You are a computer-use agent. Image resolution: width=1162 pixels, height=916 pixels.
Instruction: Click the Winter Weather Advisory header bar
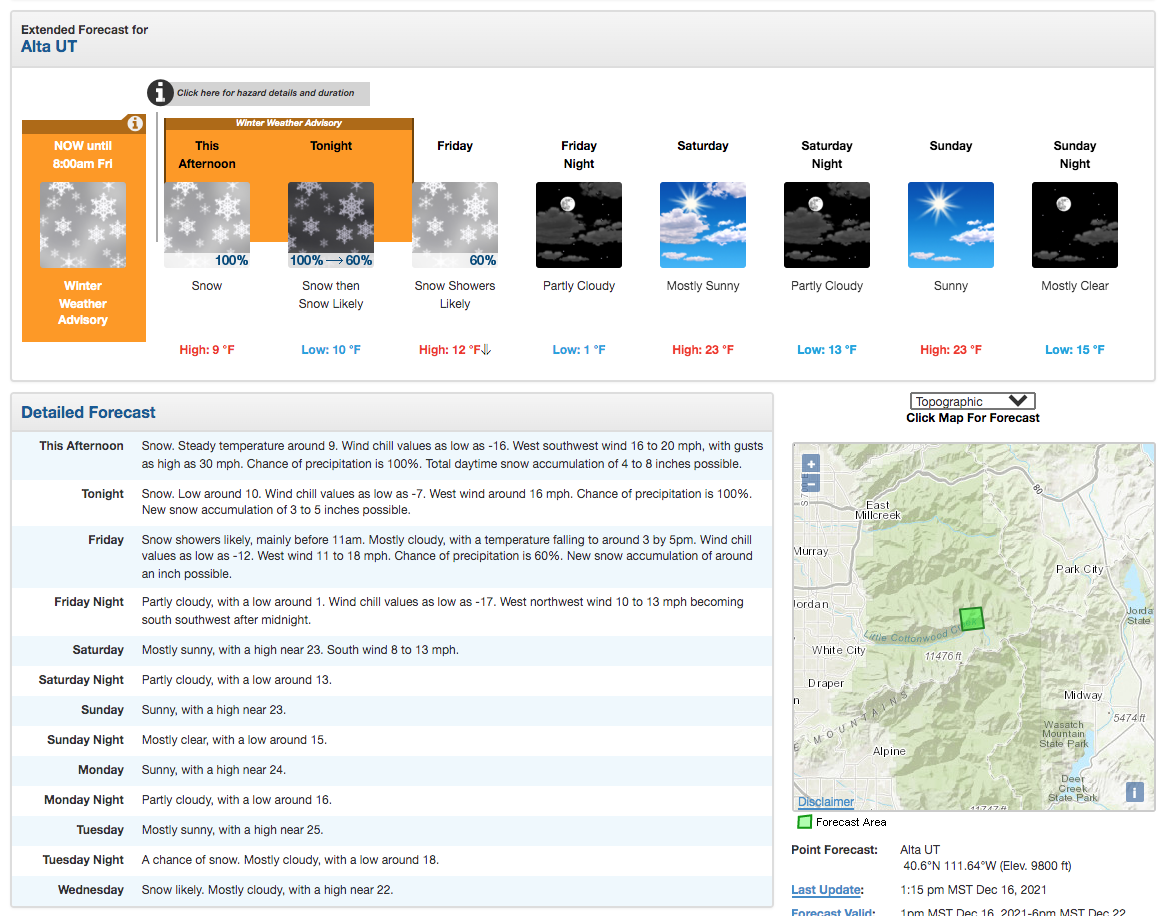289,123
